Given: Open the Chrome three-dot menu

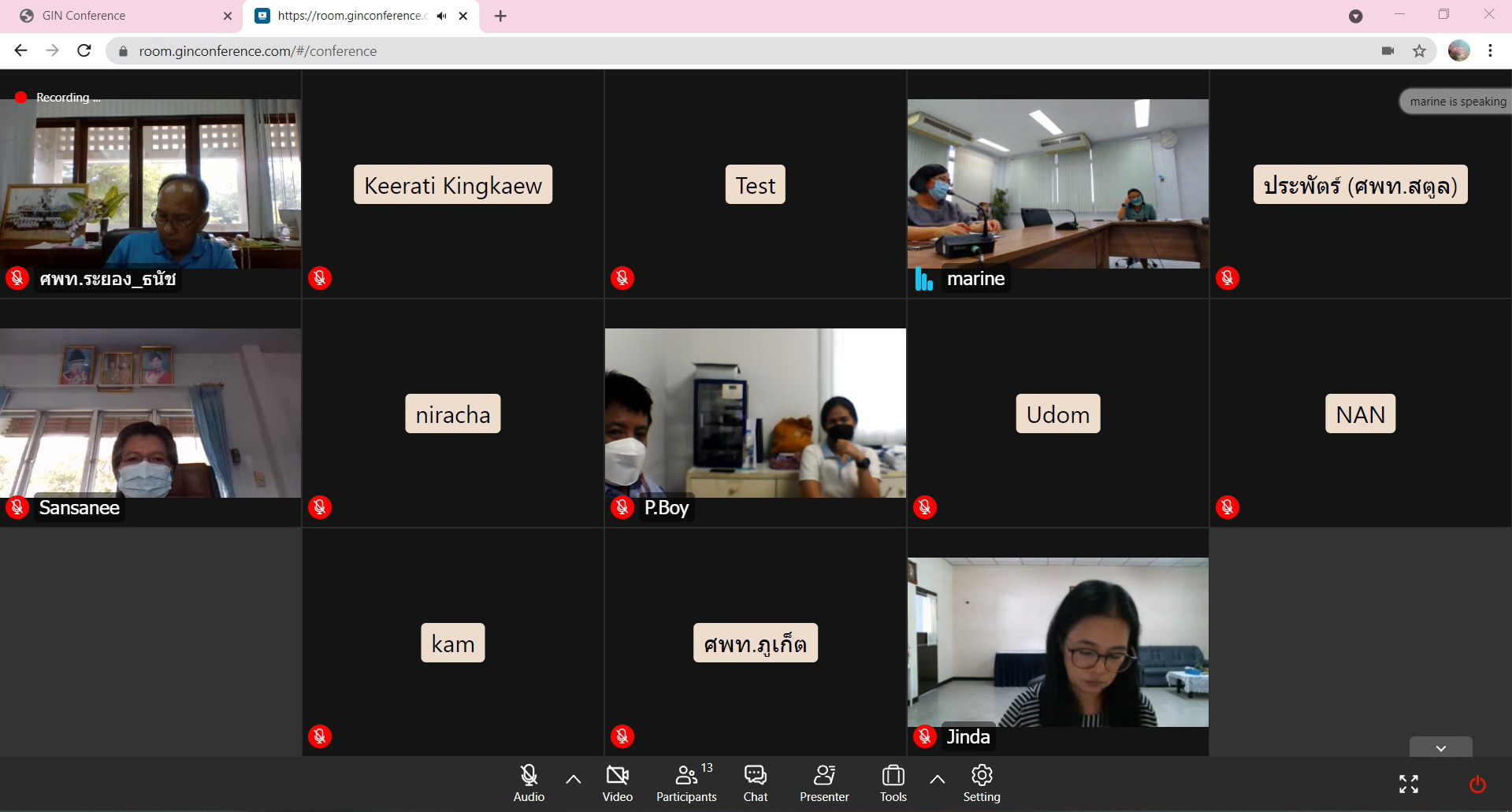Looking at the screenshot, I should (1490, 50).
